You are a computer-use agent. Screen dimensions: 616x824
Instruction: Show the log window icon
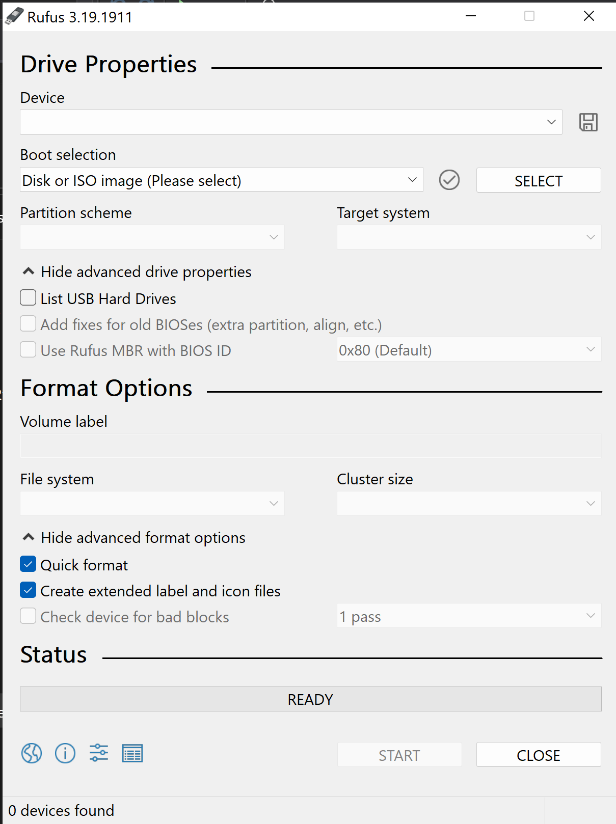click(132, 753)
